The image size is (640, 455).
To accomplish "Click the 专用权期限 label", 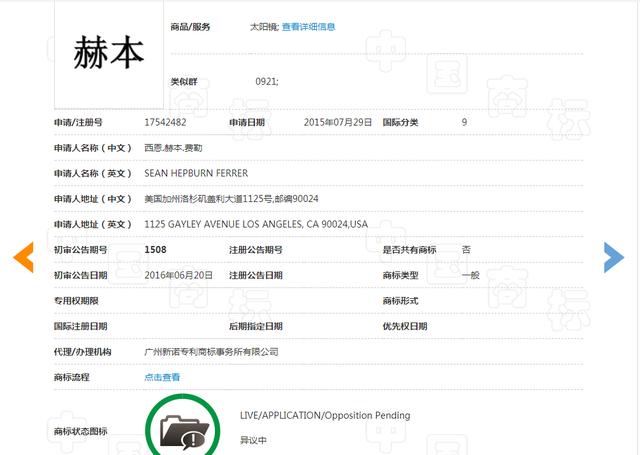I will (x=76, y=301).
